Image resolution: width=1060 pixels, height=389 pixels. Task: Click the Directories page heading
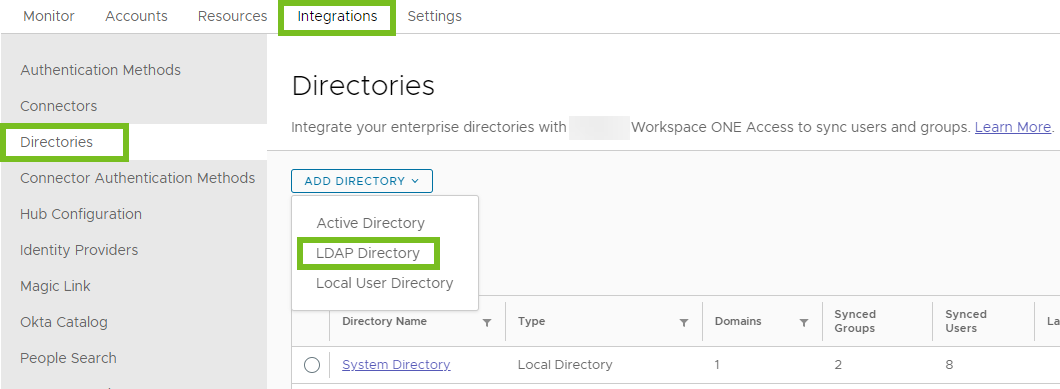click(x=363, y=86)
